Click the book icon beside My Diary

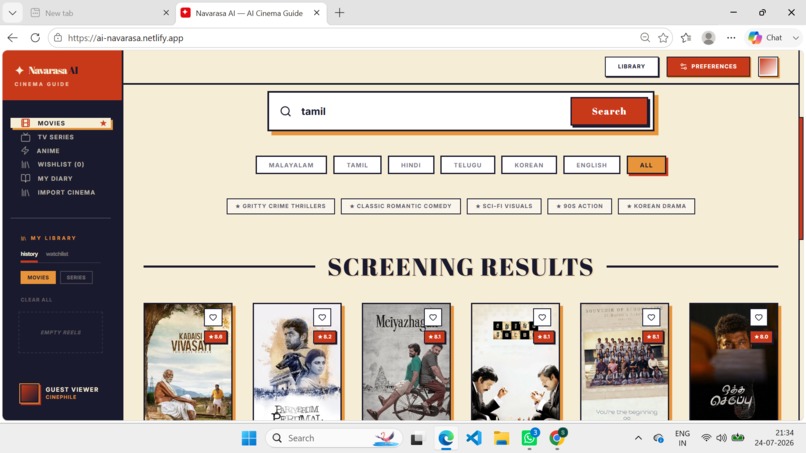(25, 178)
